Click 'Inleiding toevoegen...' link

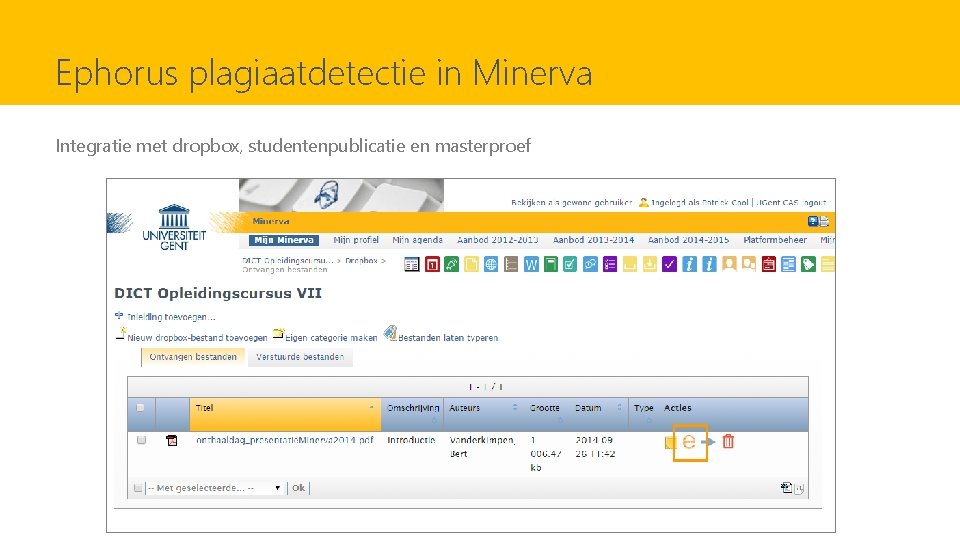(171, 317)
